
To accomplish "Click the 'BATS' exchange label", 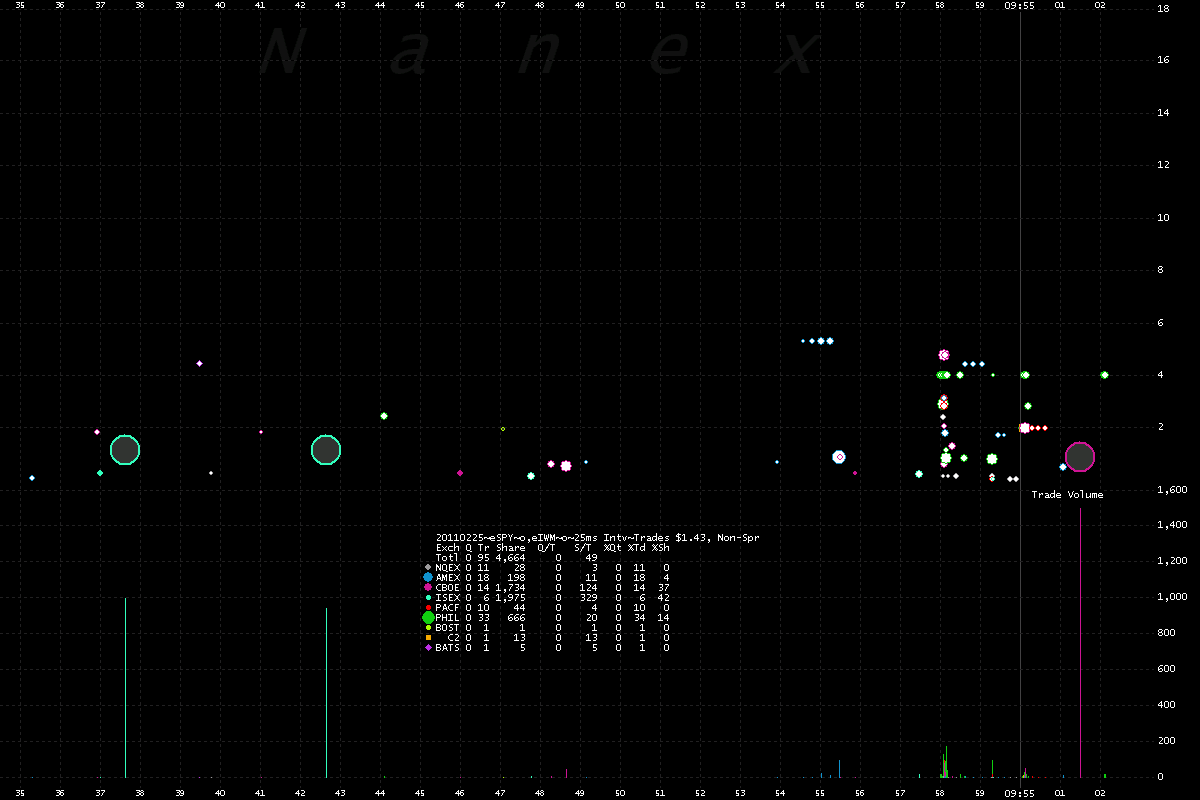I will click(x=448, y=647).
